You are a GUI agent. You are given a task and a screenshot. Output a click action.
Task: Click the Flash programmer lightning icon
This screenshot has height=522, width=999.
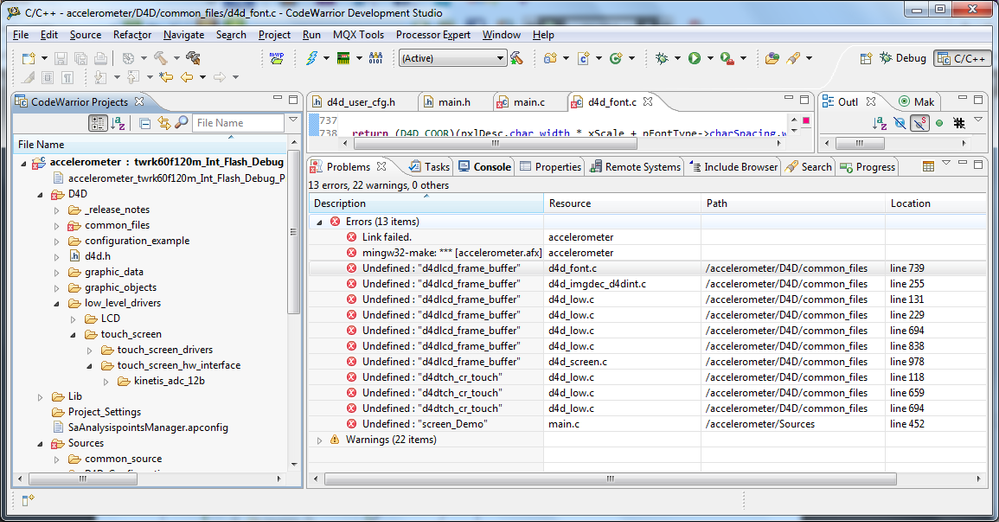pos(311,58)
